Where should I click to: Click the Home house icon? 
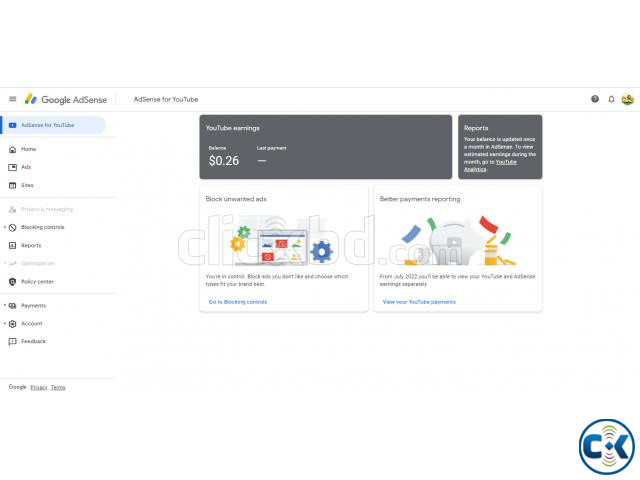(x=13, y=149)
